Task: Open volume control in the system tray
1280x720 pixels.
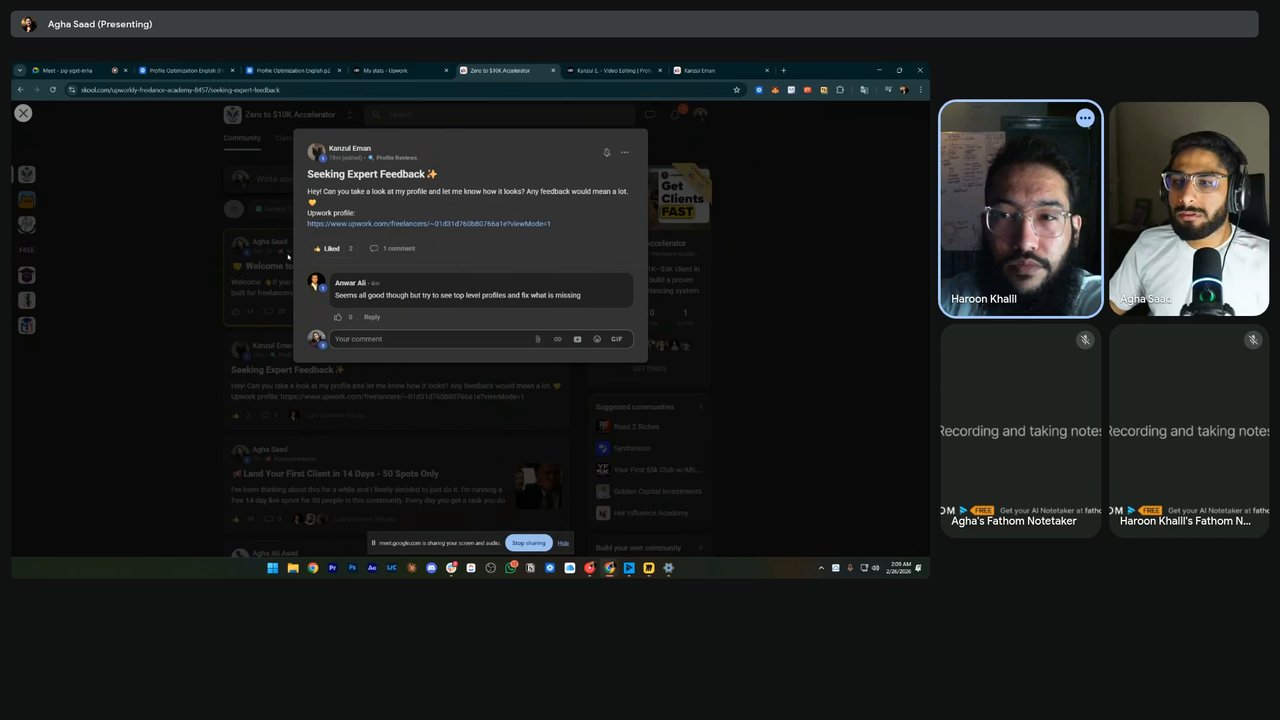Action: (x=875, y=568)
